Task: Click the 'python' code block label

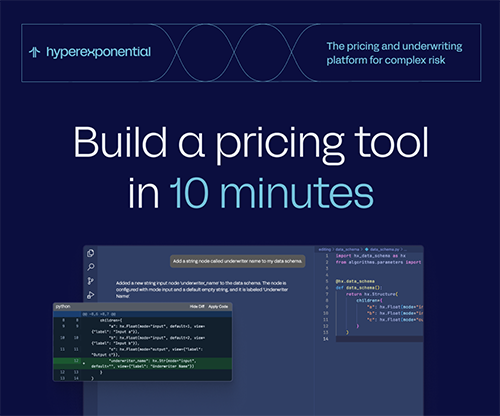Action: click(63, 306)
